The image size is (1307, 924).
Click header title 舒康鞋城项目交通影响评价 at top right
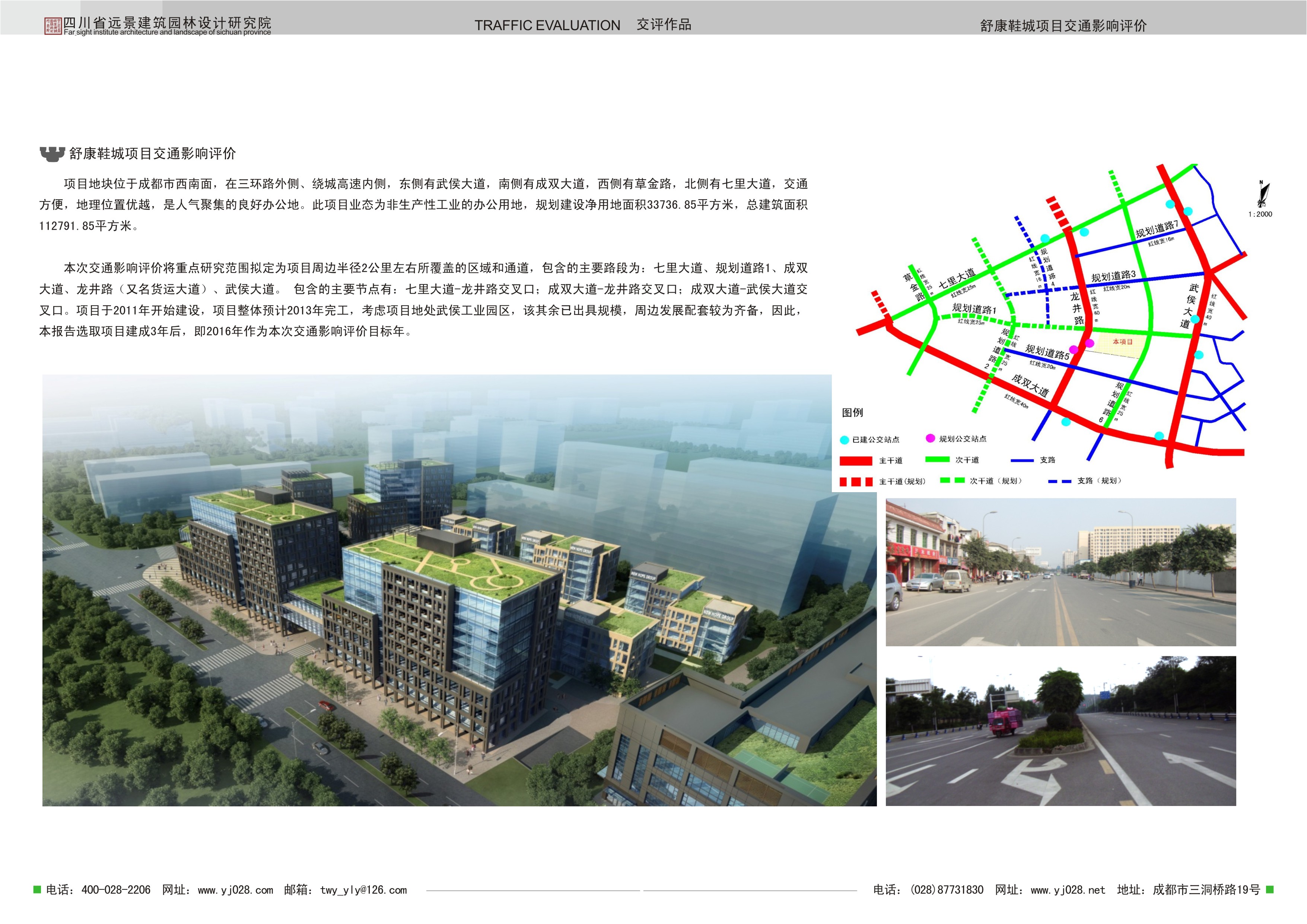[1063, 26]
